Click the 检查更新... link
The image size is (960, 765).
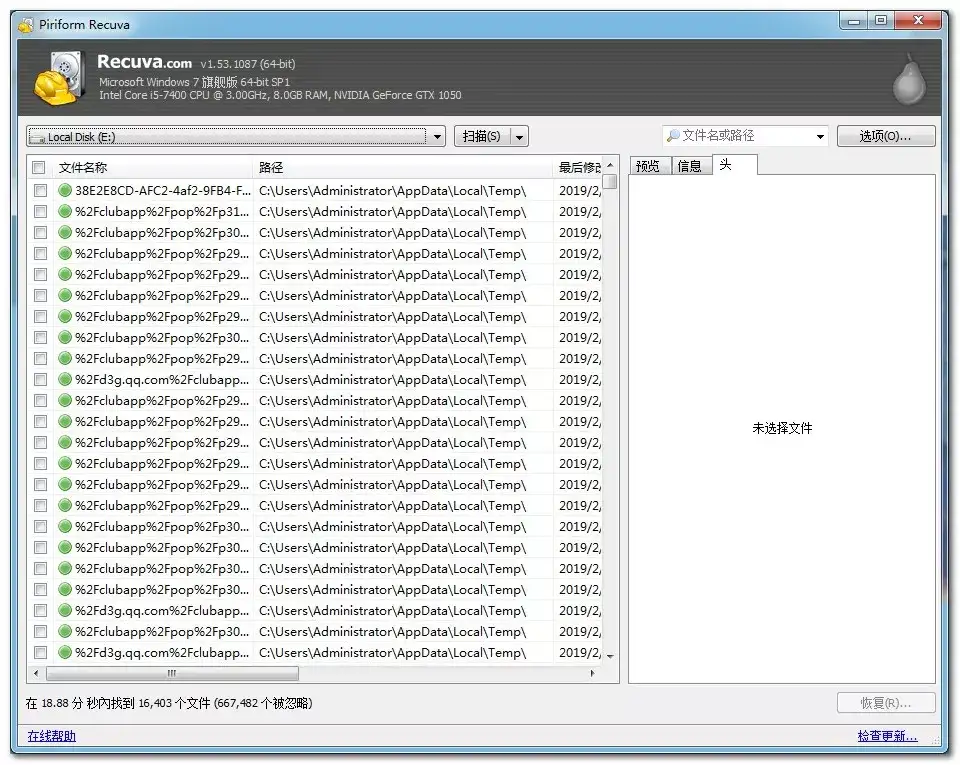click(x=887, y=736)
